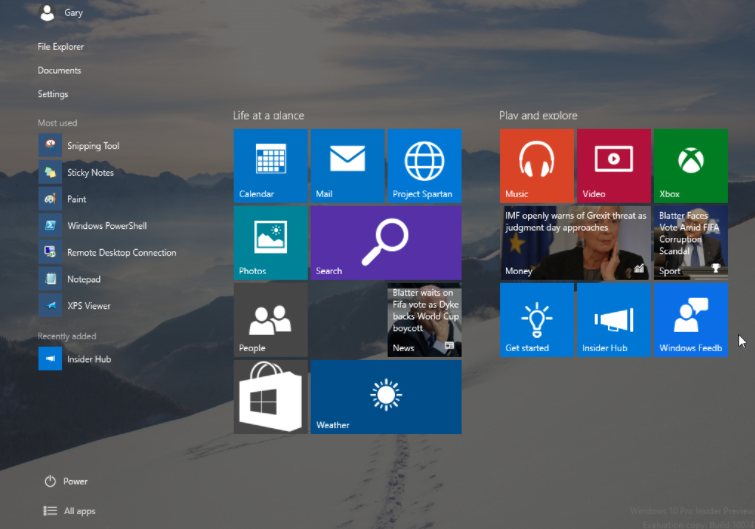Open the Calendar tile

[x=270, y=166]
